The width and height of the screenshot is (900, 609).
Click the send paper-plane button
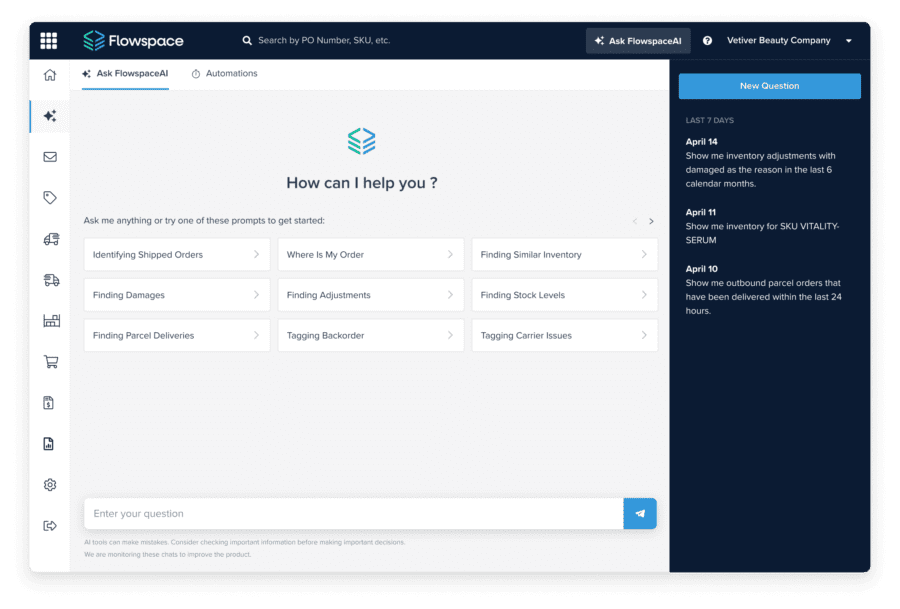pyautogui.click(x=639, y=513)
